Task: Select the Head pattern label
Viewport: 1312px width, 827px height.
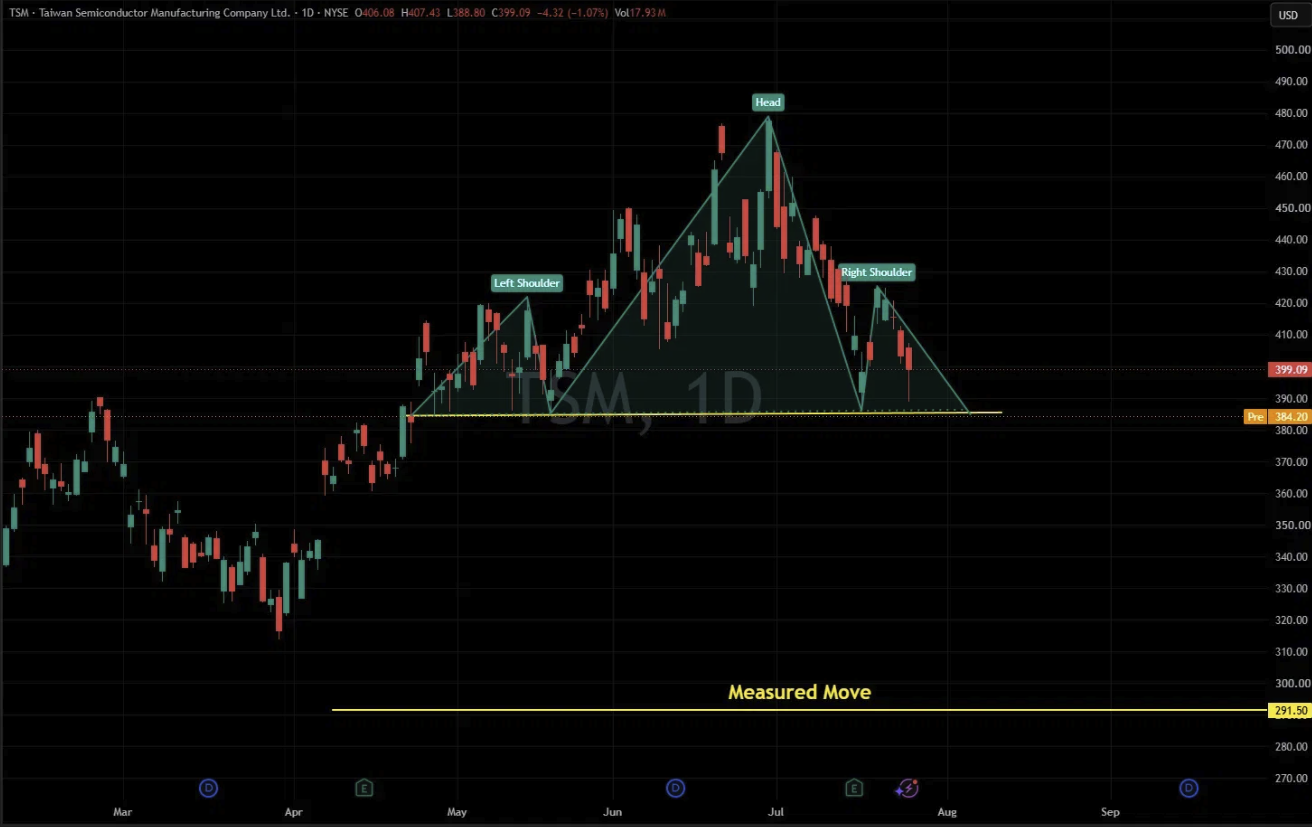Action: point(768,102)
